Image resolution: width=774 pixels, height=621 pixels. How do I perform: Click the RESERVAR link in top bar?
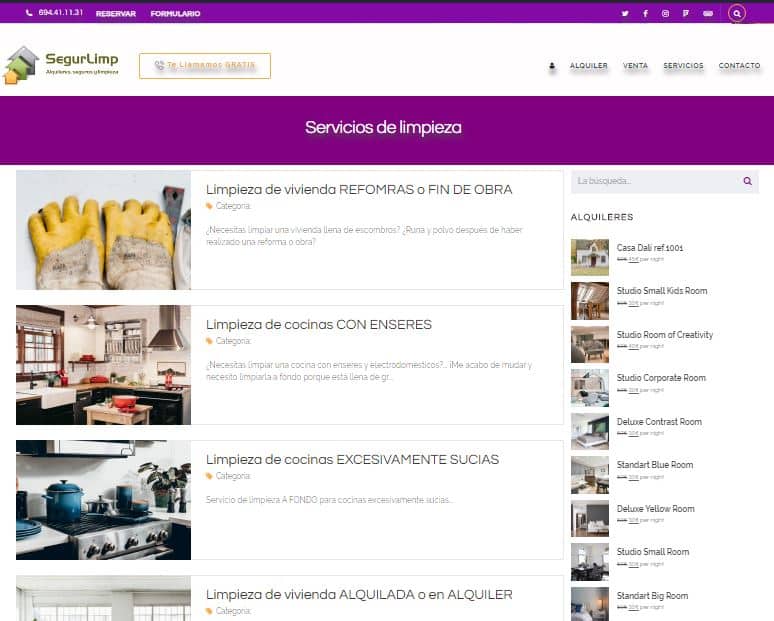coord(116,14)
